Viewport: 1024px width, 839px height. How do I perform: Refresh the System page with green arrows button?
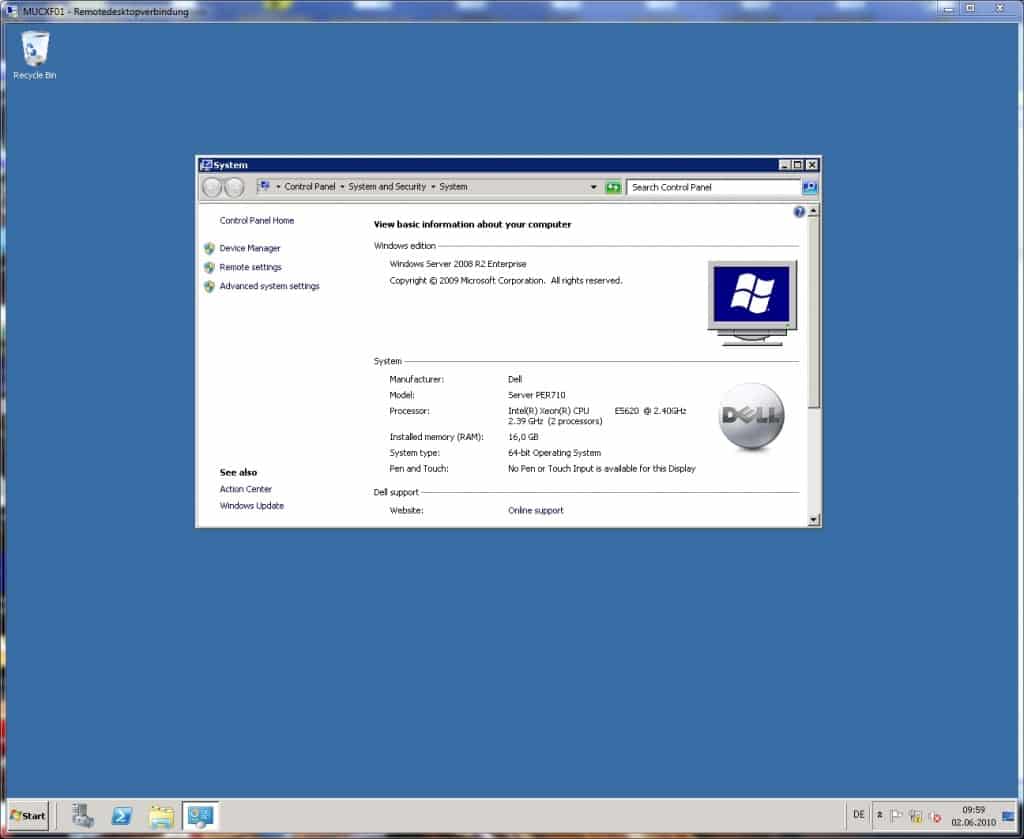coord(613,187)
